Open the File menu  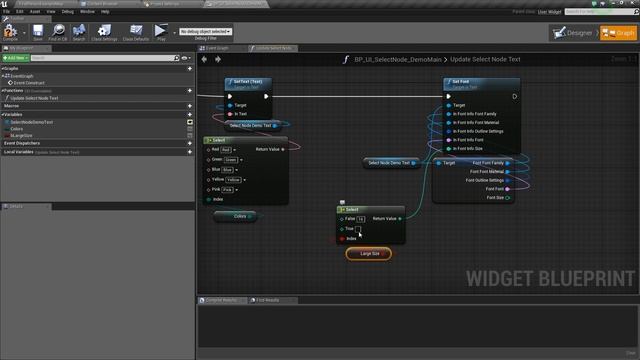click(7, 11)
